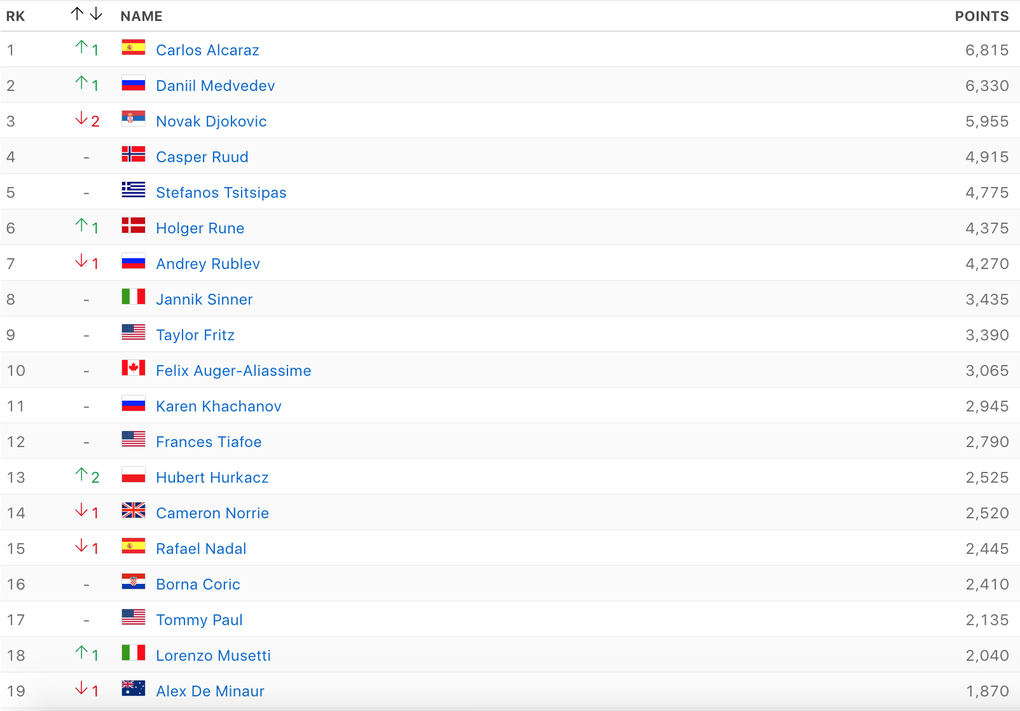Click the Australia flag beside Alex De Minaur
Image resolution: width=1020 pixels, height=711 pixels.
coord(133,689)
